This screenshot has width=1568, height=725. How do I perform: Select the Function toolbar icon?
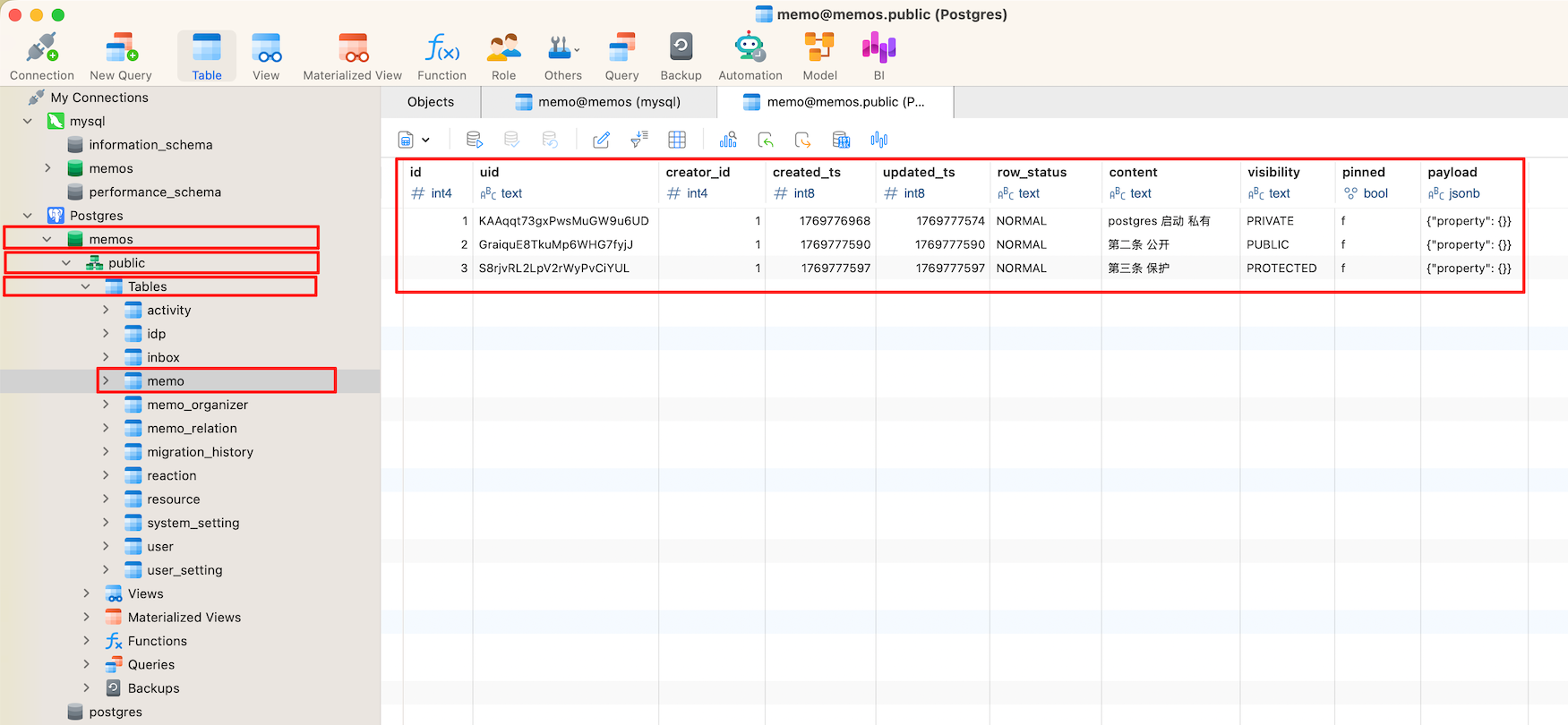[x=441, y=55]
